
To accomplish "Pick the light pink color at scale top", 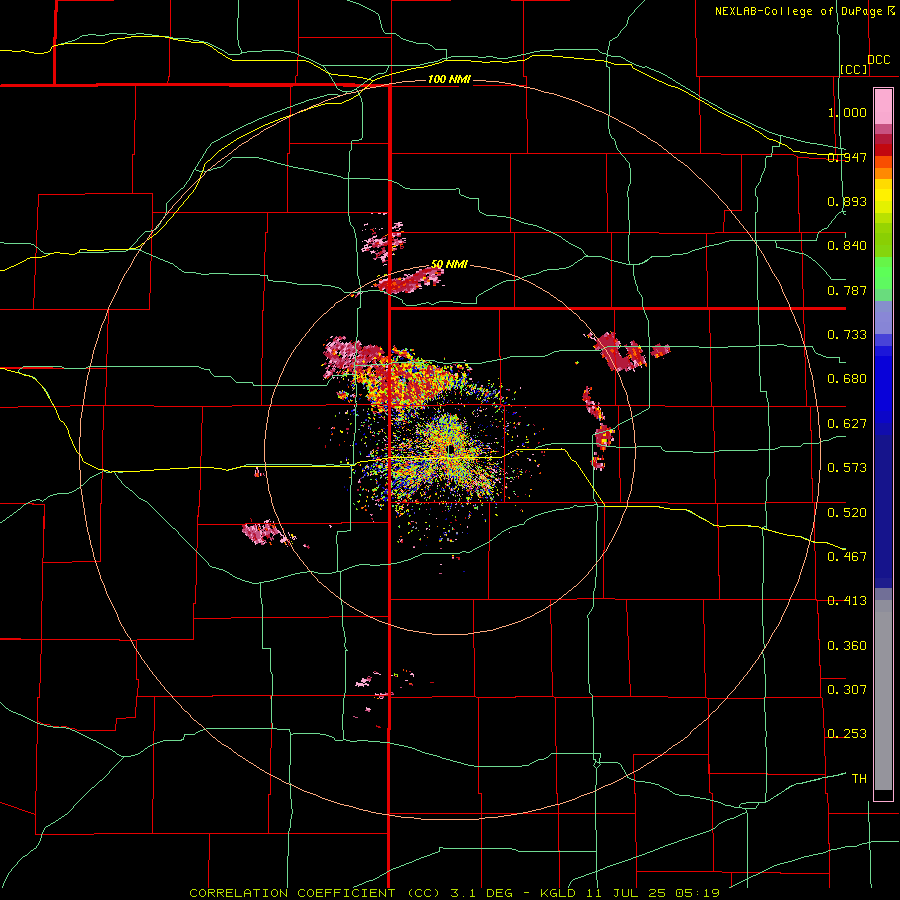I will (883, 106).
